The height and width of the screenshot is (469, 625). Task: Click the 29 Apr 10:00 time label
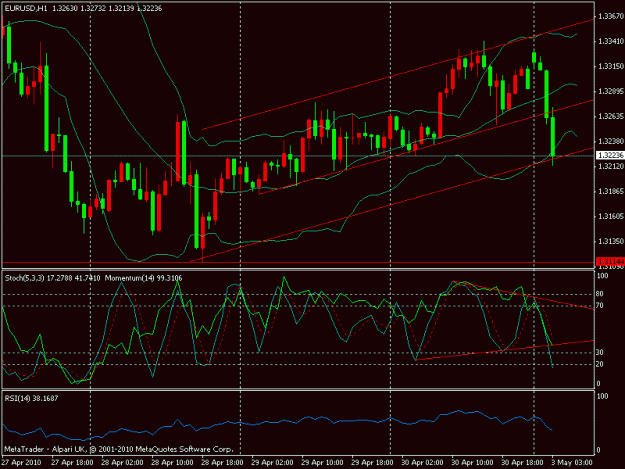click(x=322, y=462)
